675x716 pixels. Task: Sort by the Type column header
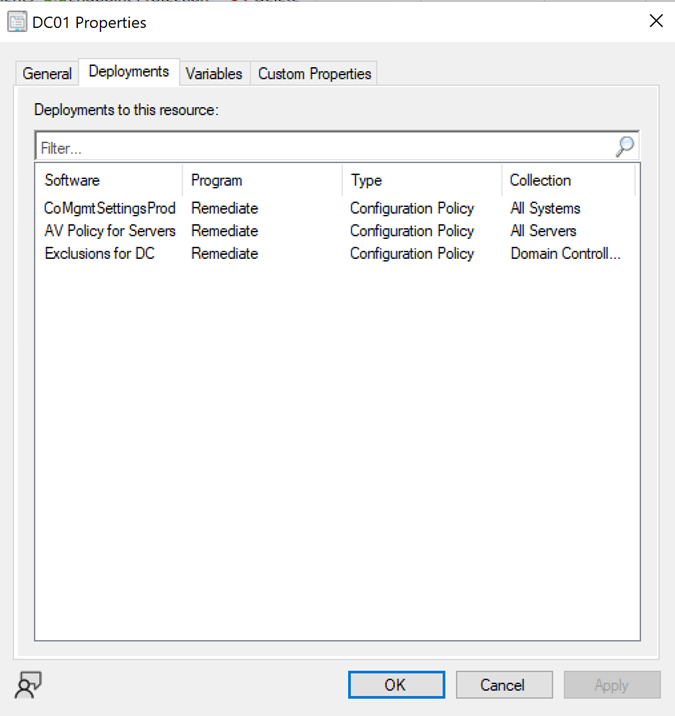point(422,180)
